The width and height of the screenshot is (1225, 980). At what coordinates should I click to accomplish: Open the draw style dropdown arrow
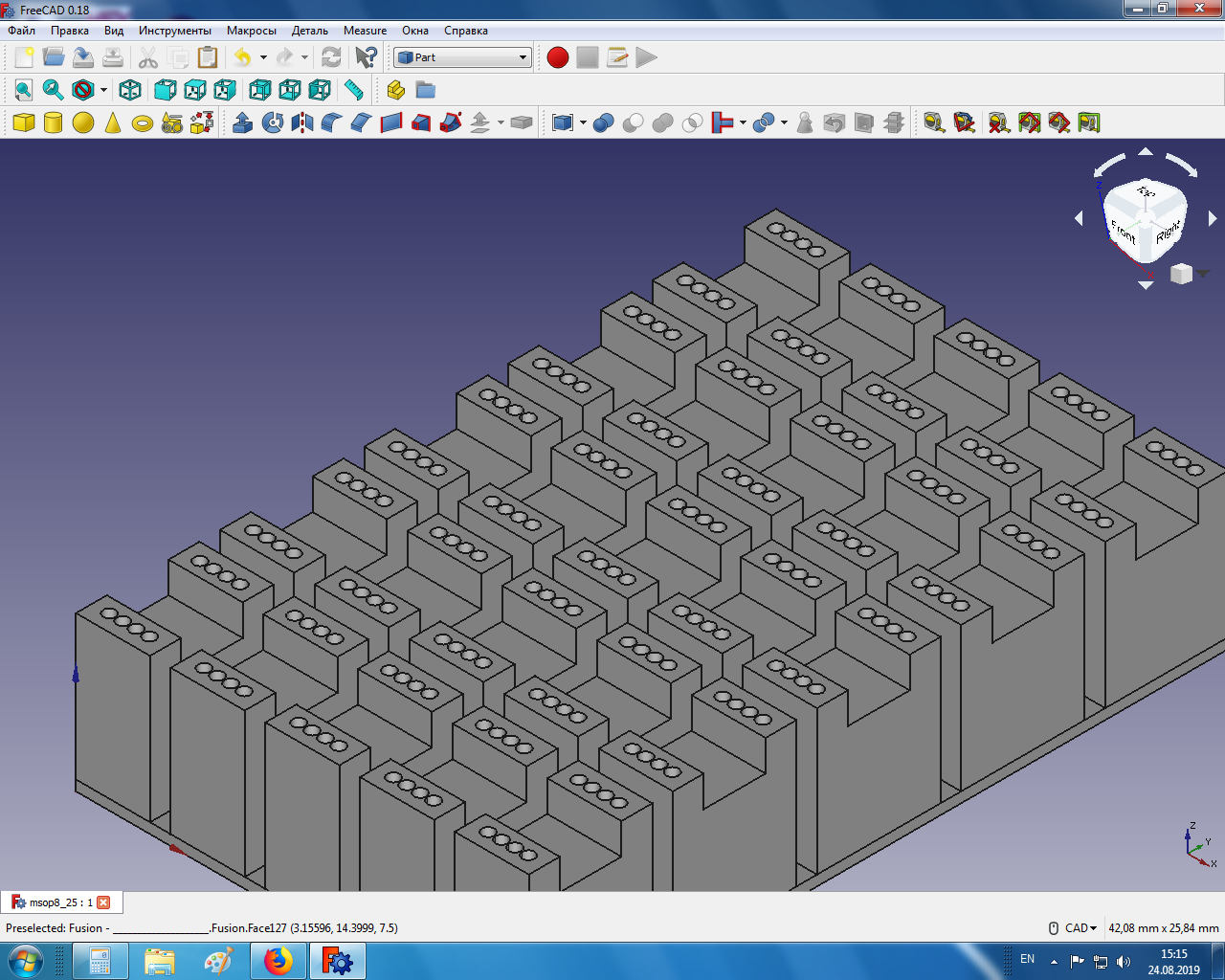click(x=103, y=90)
